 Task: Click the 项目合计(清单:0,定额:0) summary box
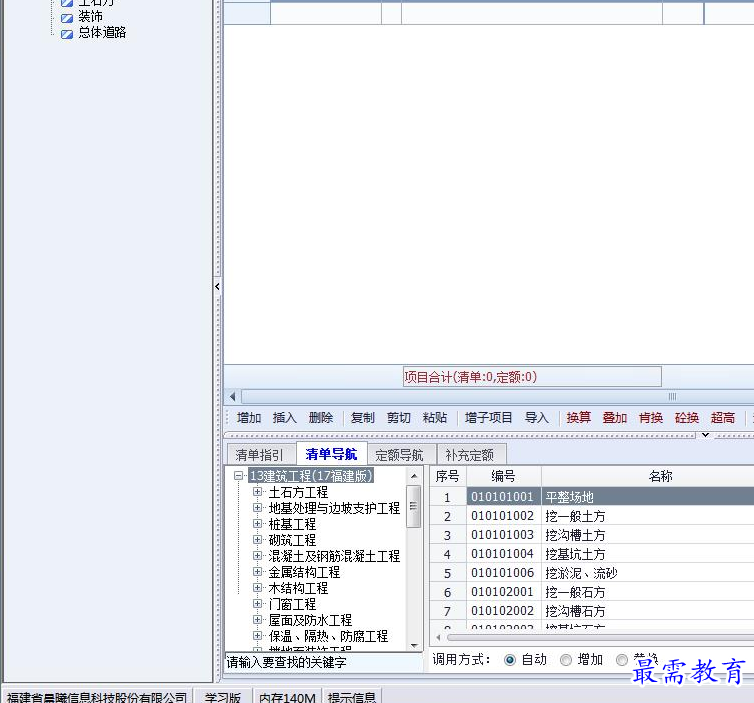tap(532, 377)
